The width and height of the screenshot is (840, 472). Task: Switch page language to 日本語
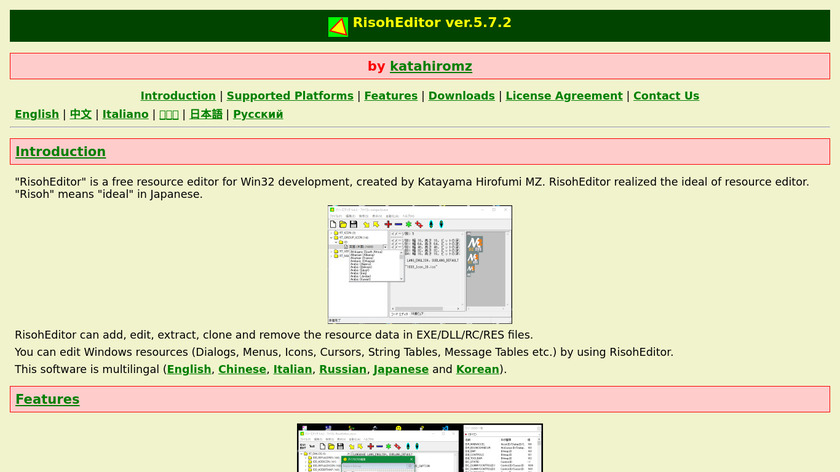click(x=206, y=115)
